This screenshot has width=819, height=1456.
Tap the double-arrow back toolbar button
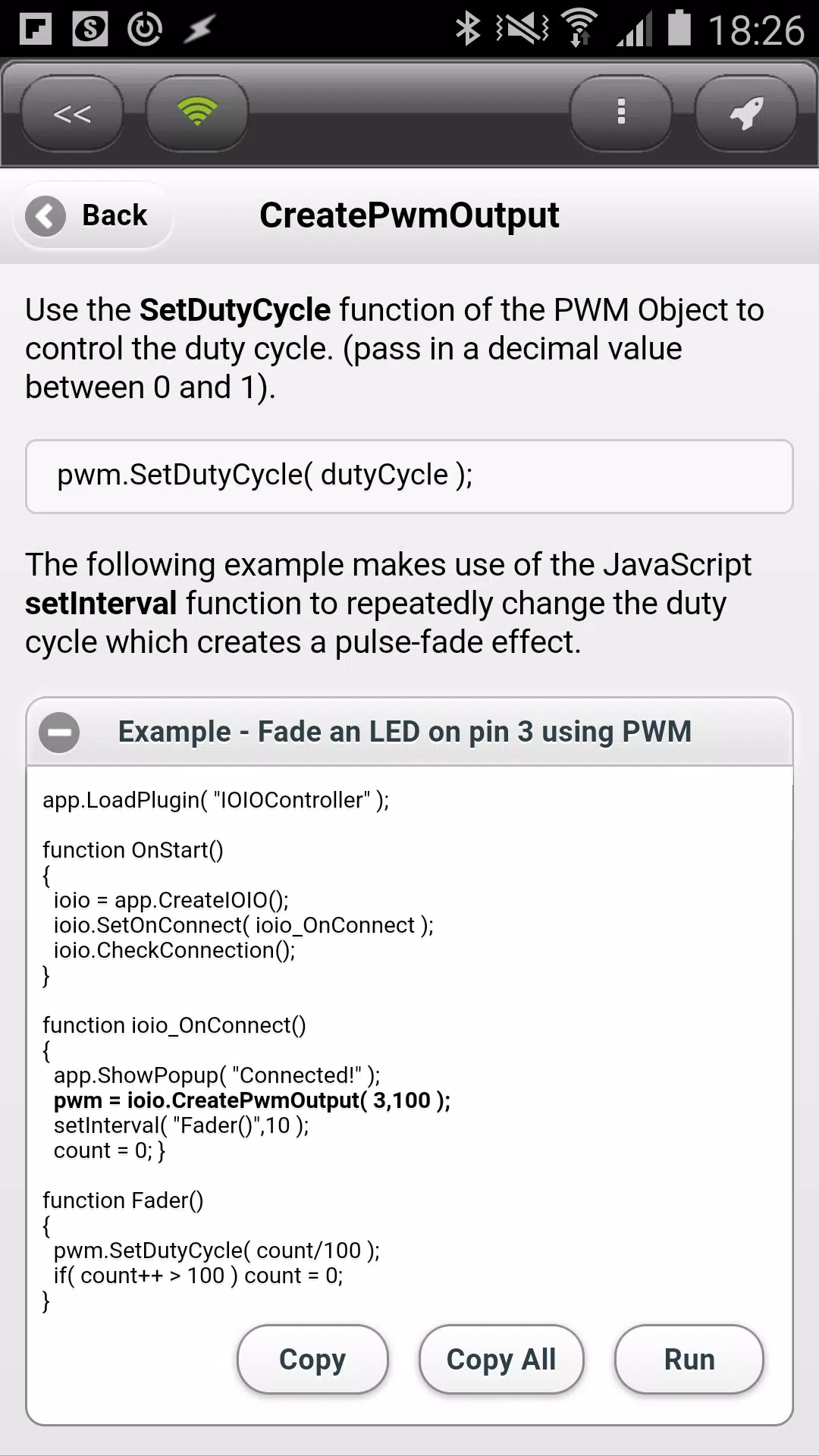click(x=72, y=113)
